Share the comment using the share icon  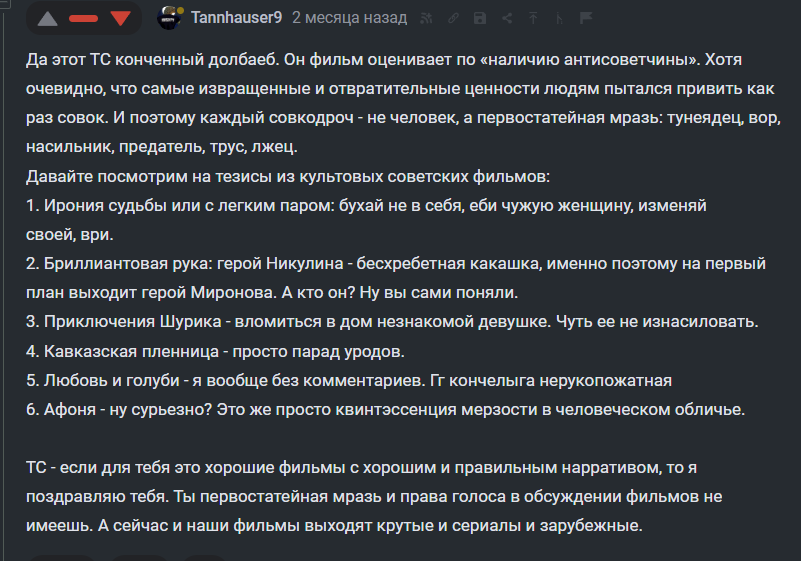click(x=506, y=18)
